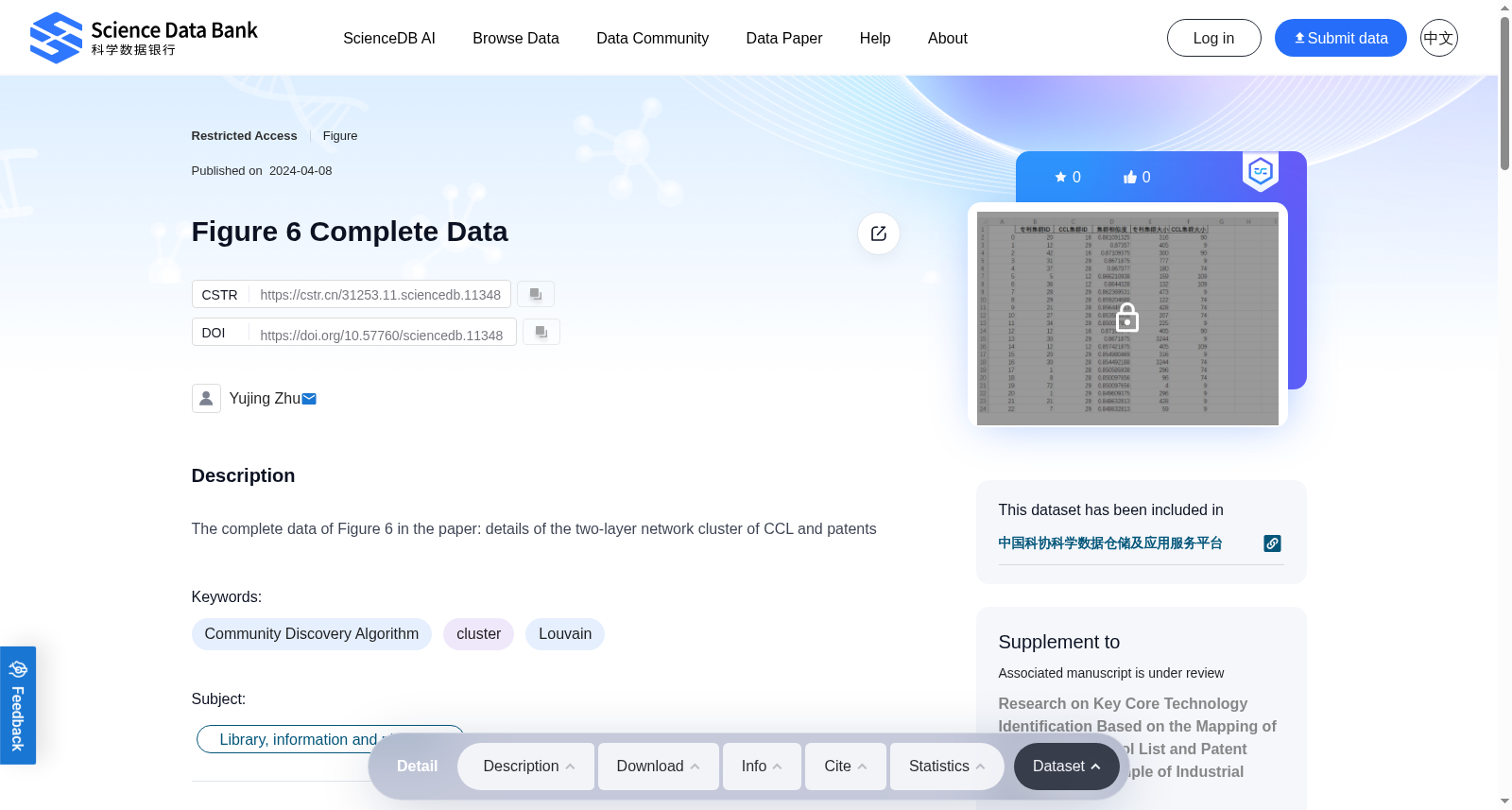The height and width of the screenshot is (810, 1512).
Task: Open the ScienceDB AI menu
Action: click(x=389, y=38)
